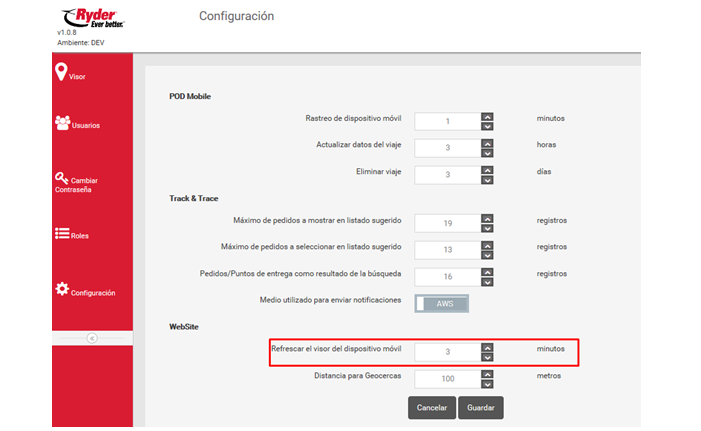This screenshot has width=701, height=431.
Task: Click the Configuración gear icon
Action: click(62, 289)
